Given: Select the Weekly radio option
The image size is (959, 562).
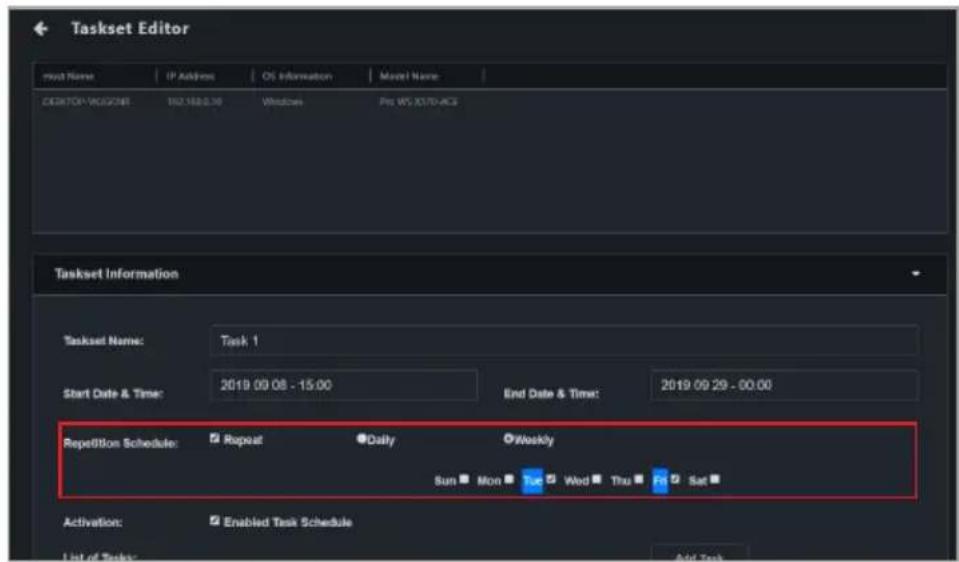Looking at the screenshot, I should [508, 438].
